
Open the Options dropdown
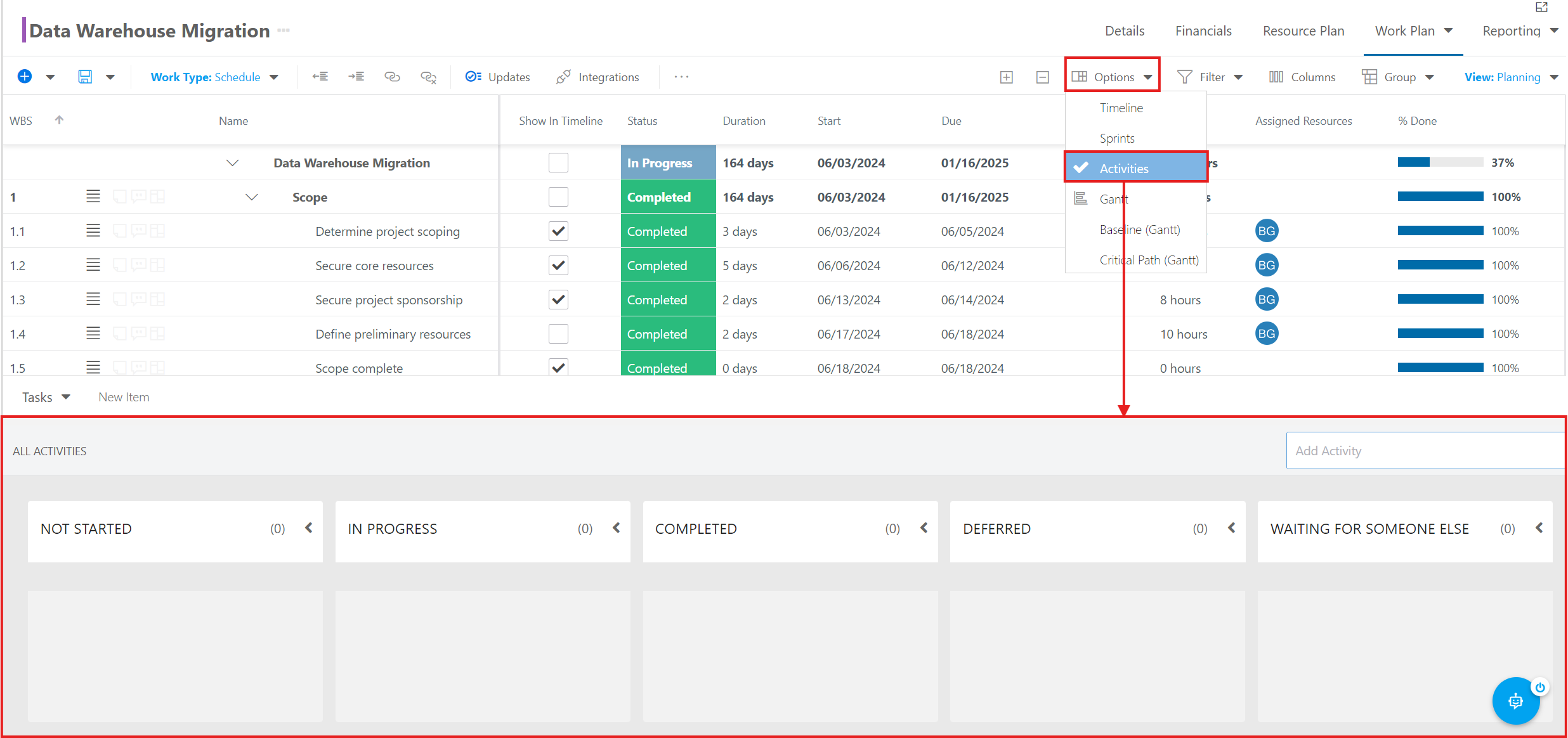[1112, 77]
